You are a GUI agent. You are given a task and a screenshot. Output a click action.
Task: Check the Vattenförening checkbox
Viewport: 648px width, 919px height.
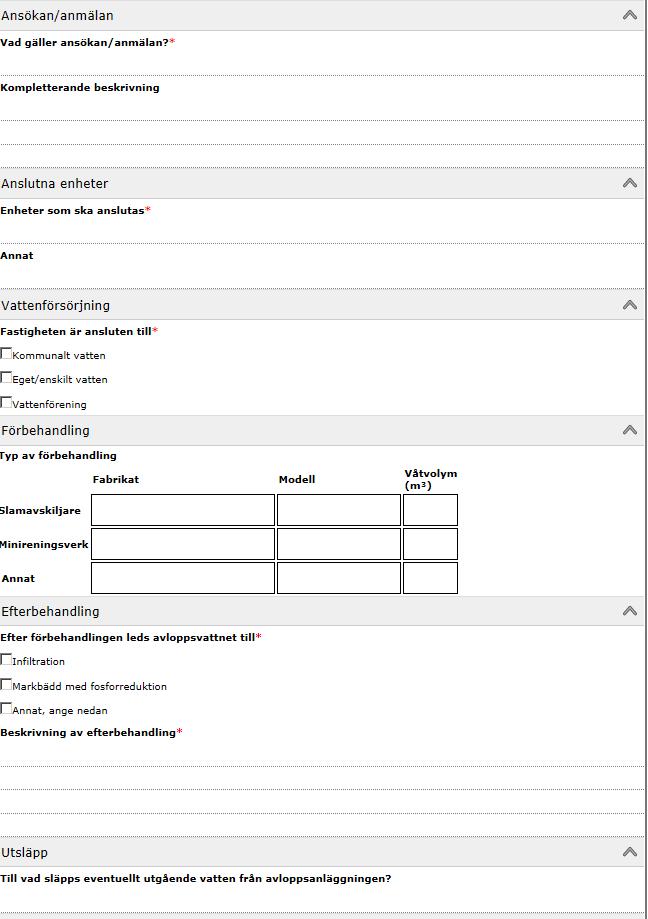click(x=6, y=402)
